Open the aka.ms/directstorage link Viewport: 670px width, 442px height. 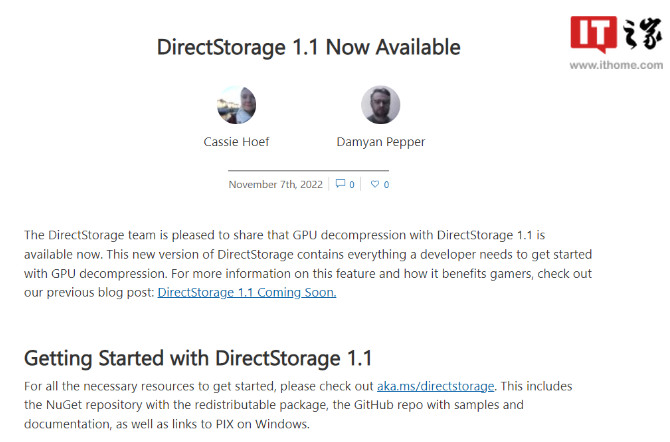tap(436, 386)
